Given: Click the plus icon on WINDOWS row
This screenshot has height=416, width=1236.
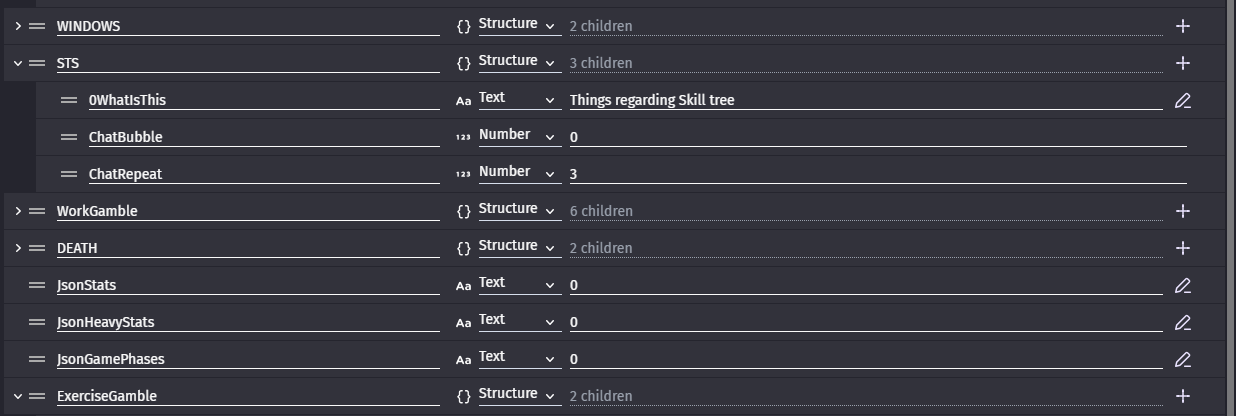Looking at the screenshot, I should click(1183, 26).
